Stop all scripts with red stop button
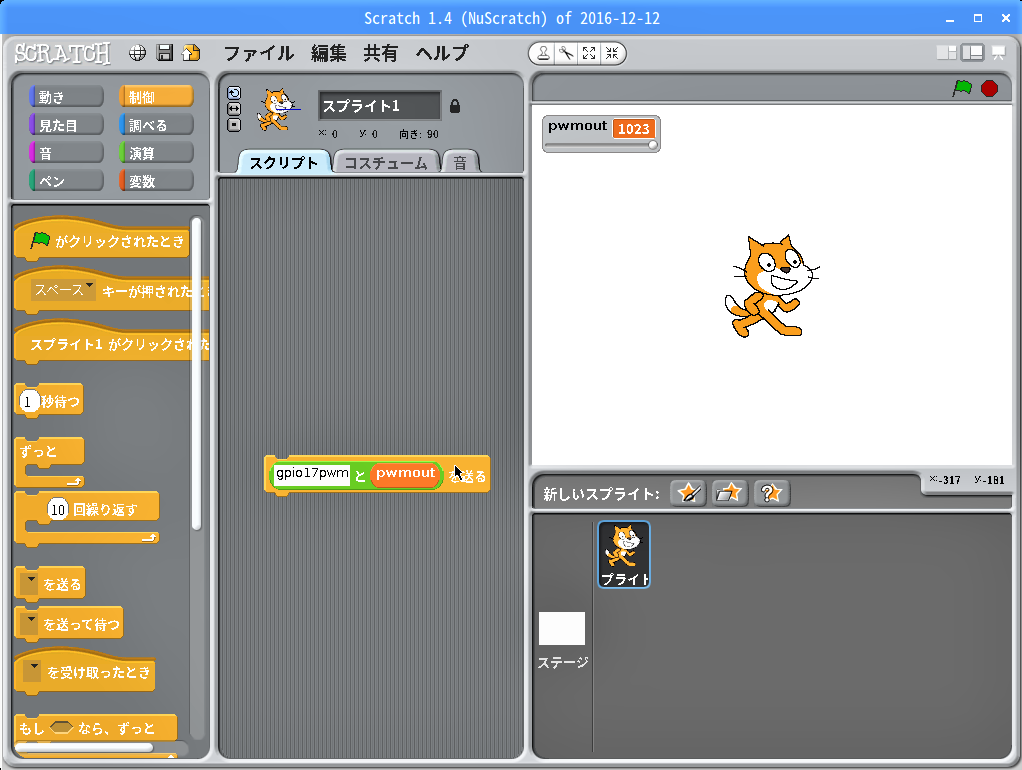Viewport: 1022px width, 770px height. tap(989, 88)
